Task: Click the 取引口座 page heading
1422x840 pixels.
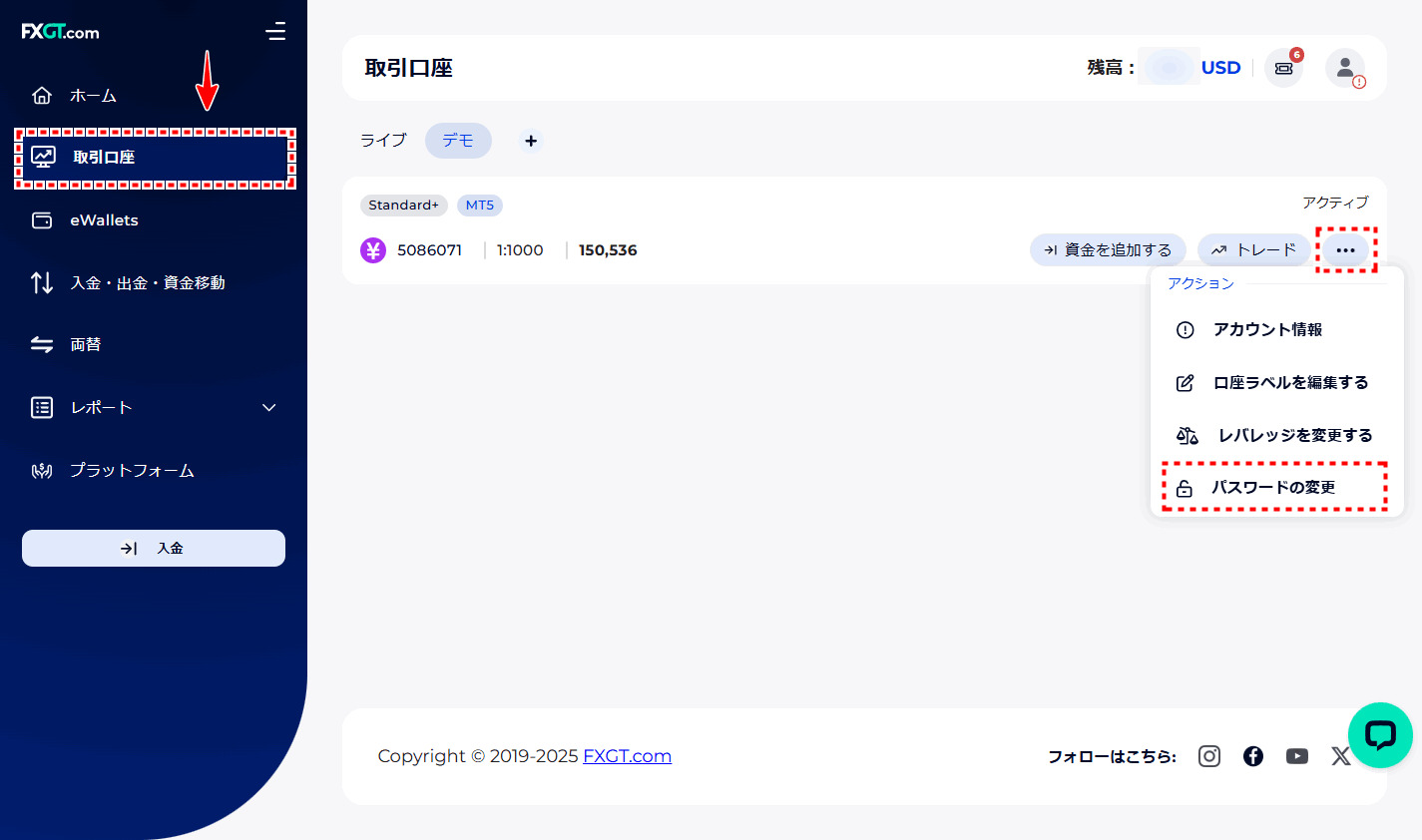Action: (409, 68)
